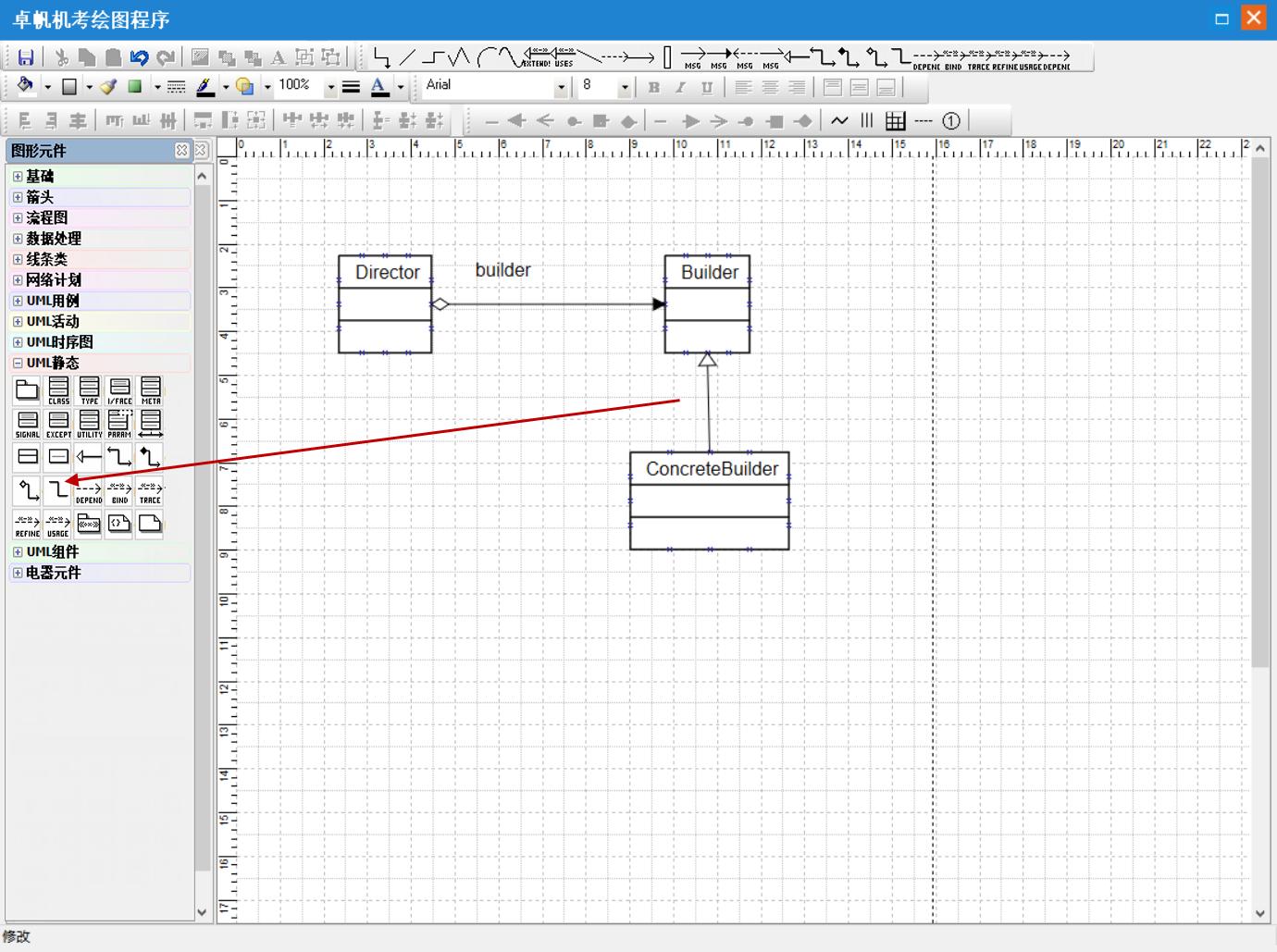Click the UML时序图 category row

tap(100, 342)
